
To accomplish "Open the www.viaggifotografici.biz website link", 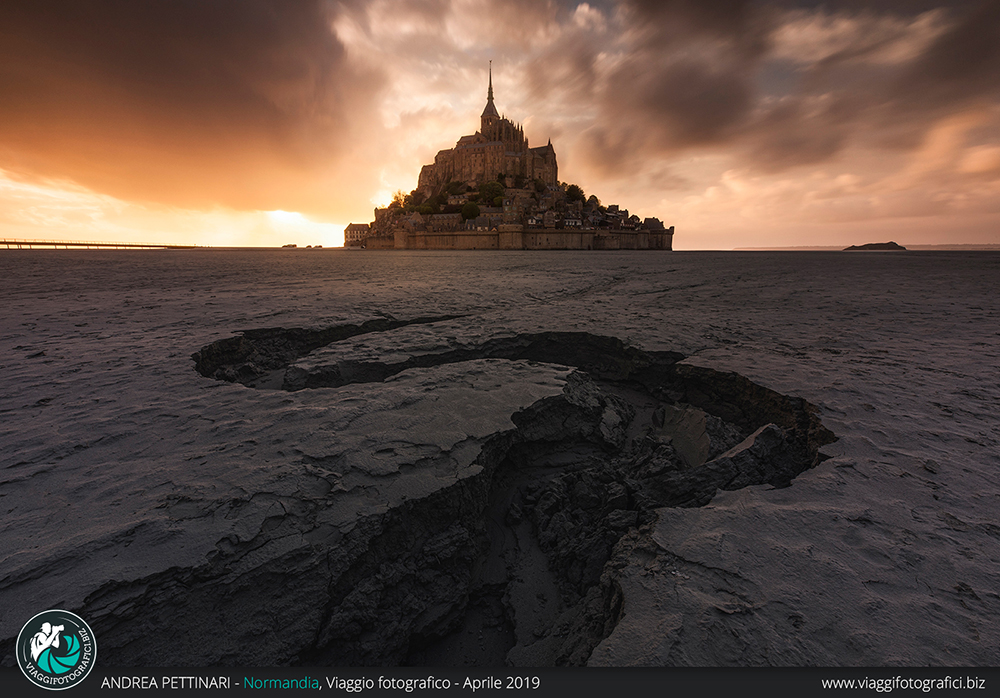I will (902, 683).
